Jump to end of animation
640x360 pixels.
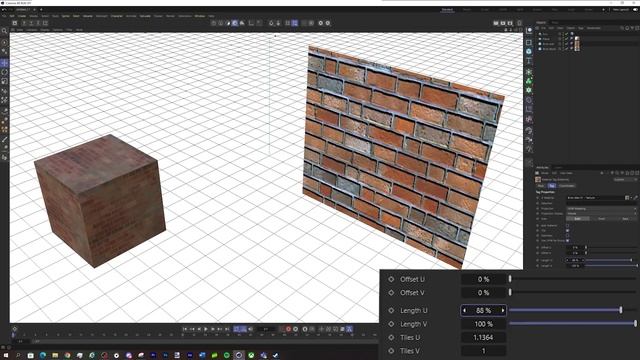click(227, 329)
